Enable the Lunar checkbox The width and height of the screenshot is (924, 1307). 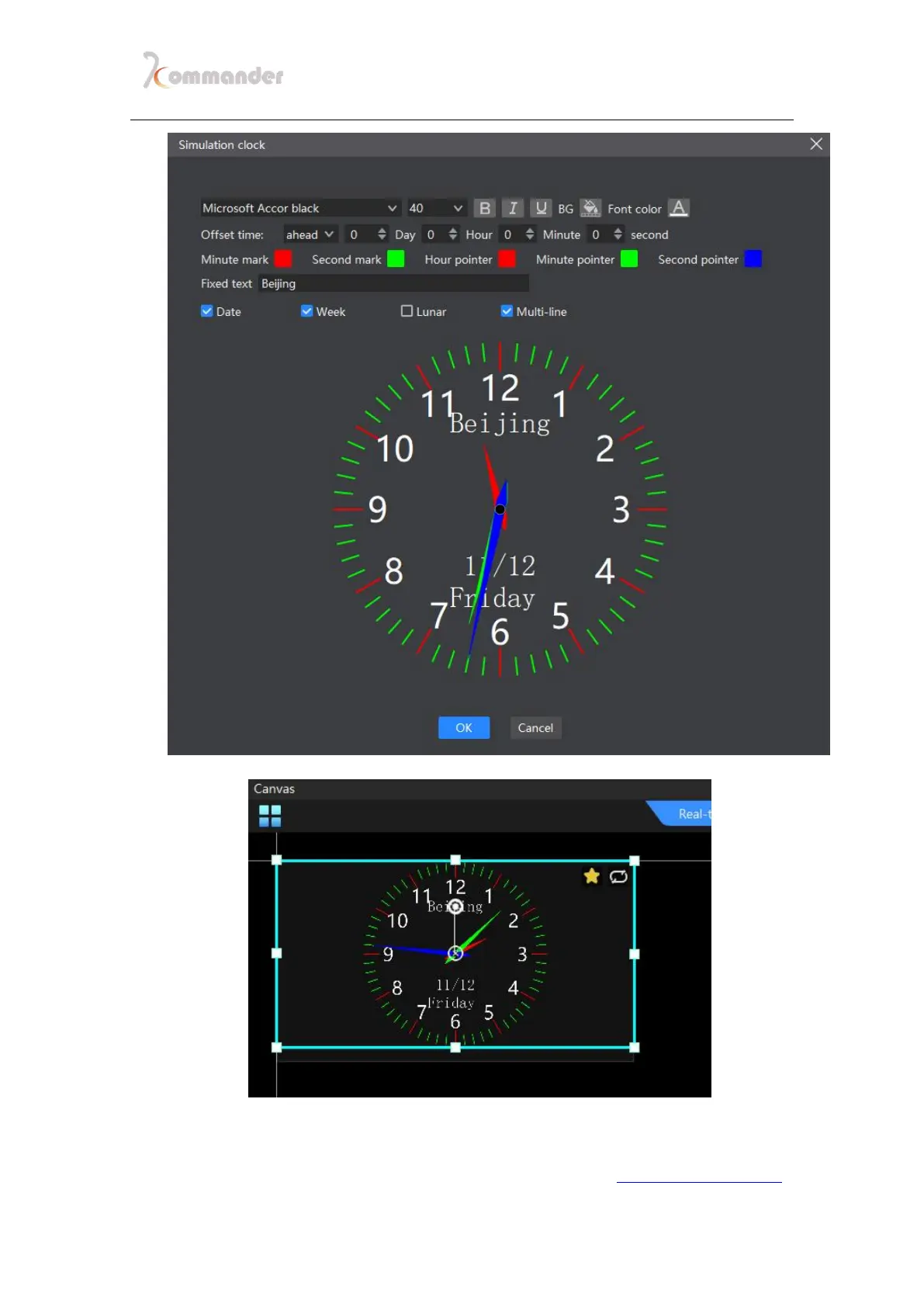click(x=407, y=311)
